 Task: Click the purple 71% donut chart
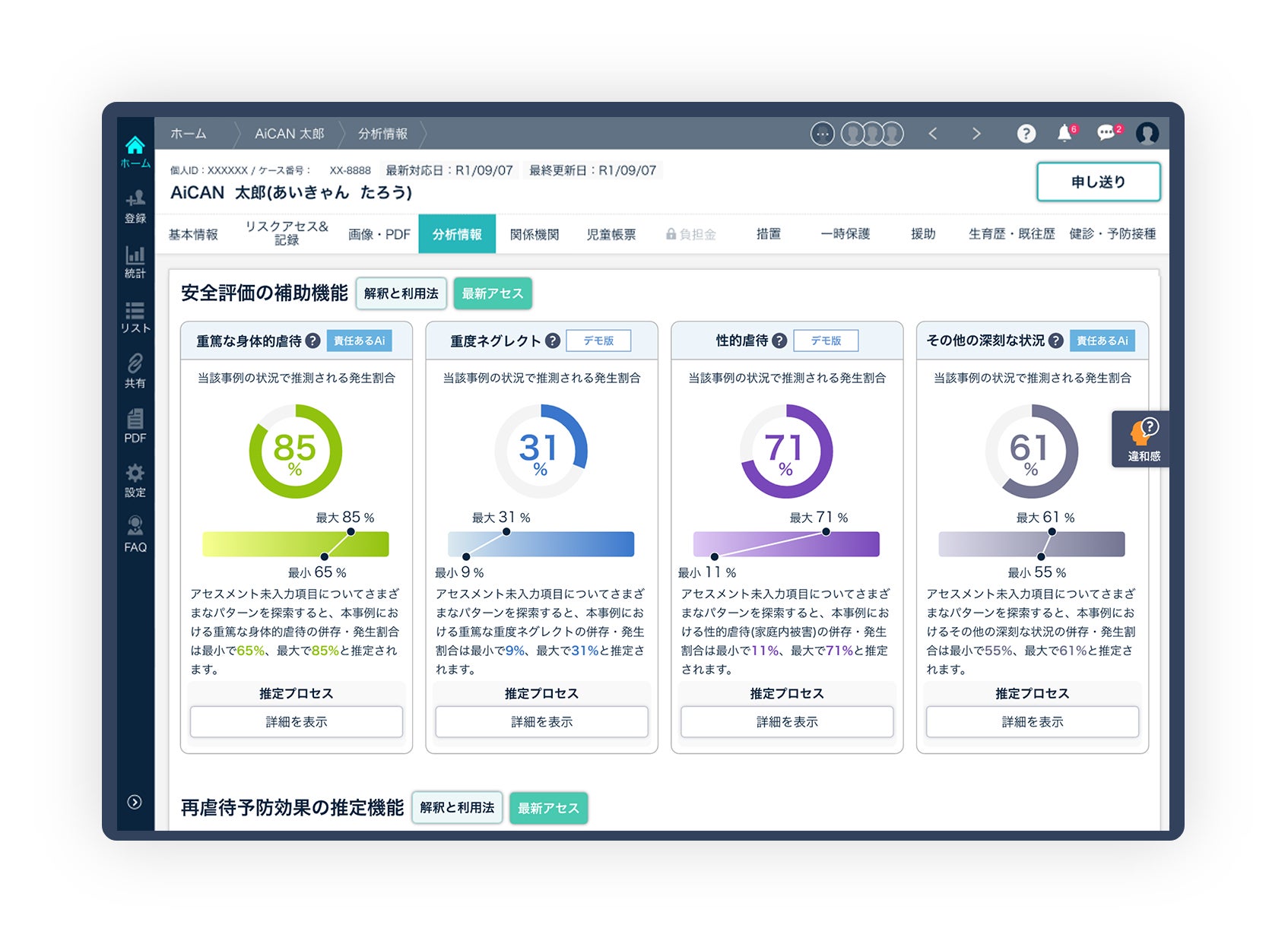[x=787, y=451]
